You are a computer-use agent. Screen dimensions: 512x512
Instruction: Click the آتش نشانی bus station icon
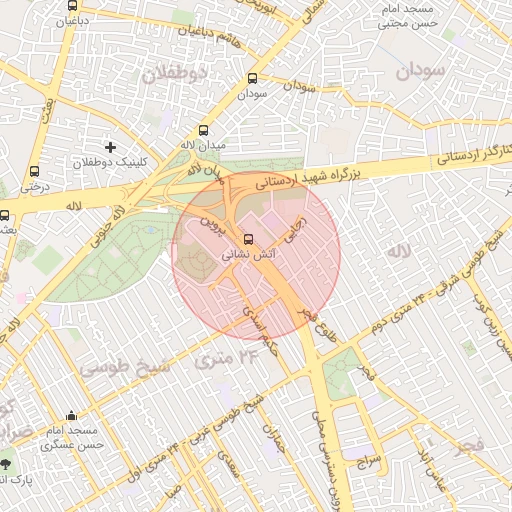point(248,239)
